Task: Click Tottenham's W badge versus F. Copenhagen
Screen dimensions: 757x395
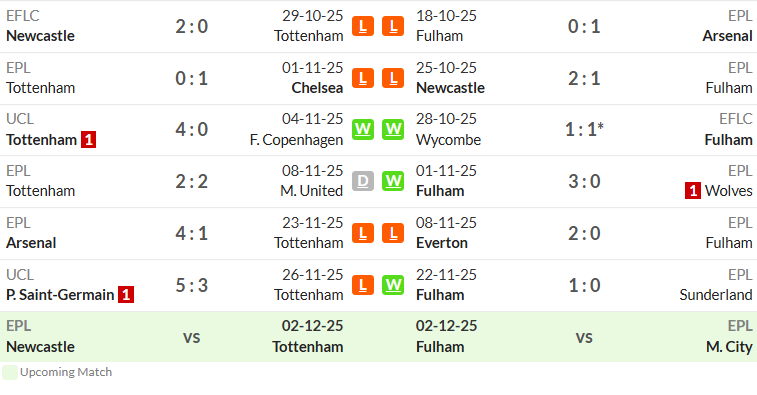Action: pyautogui.click(x=363, y=129)
